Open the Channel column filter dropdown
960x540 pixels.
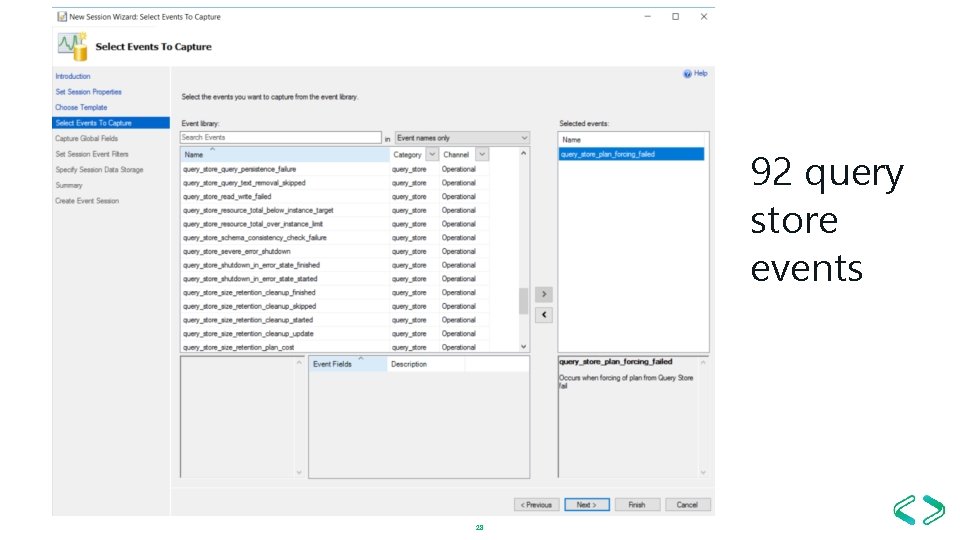(482, 154)
